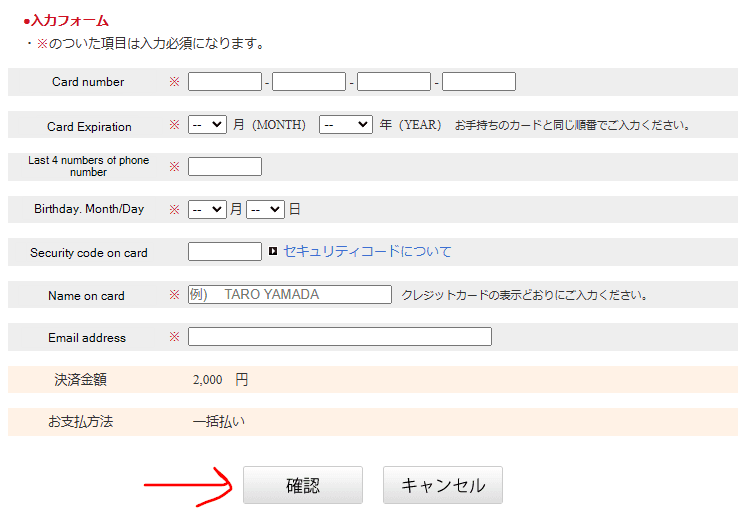Open the expiration year dropdown
The width and height of the screenshot is (747, 517).
tap(345, 125)
